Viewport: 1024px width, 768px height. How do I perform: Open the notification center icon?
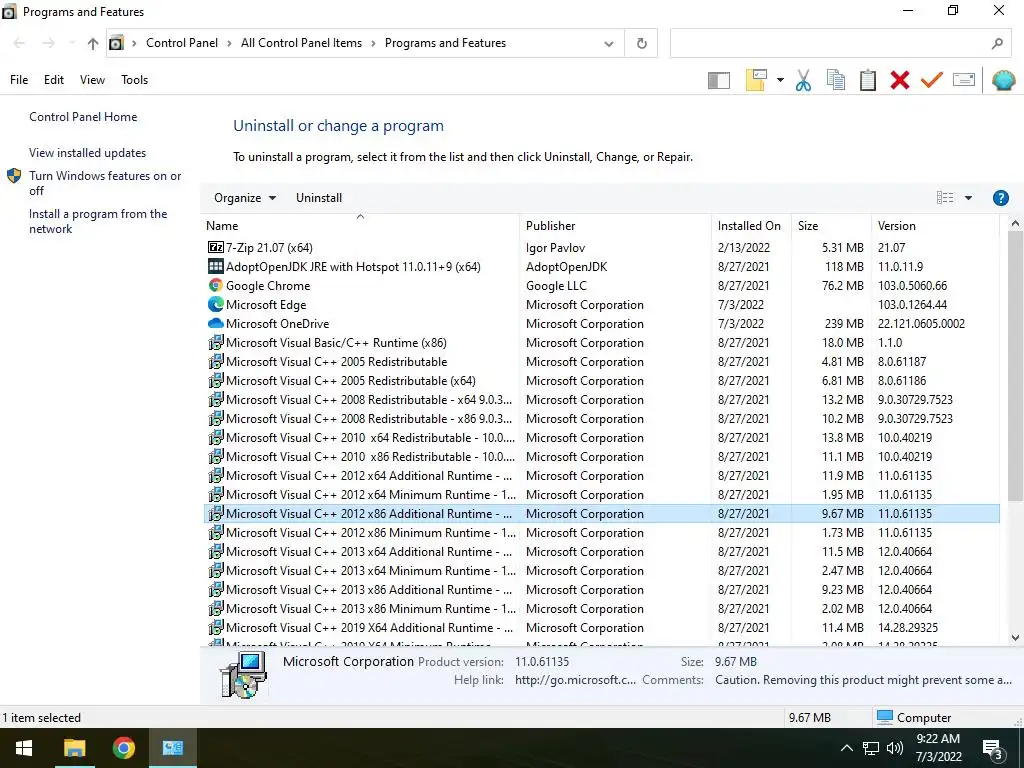click(993, 750)
